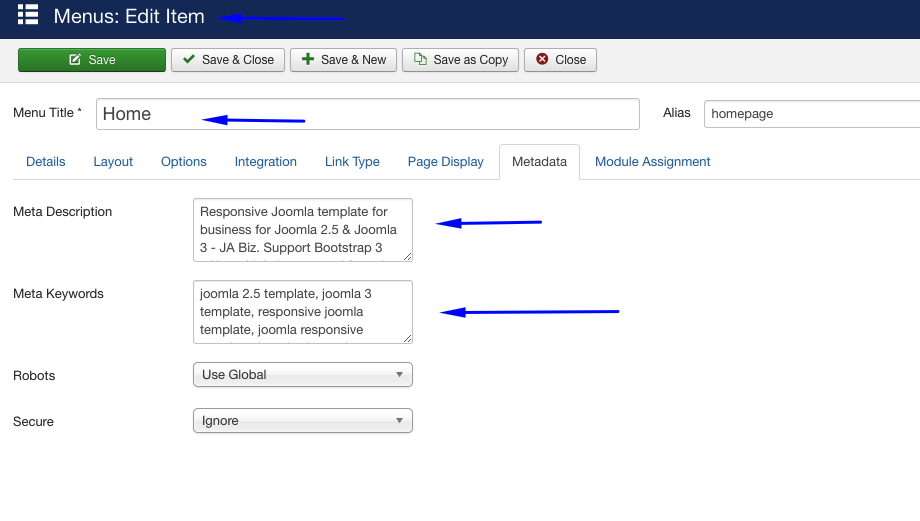Switch to Module Assignment tab
Screen dimensions: 920x521
click(x=652, y=162)
